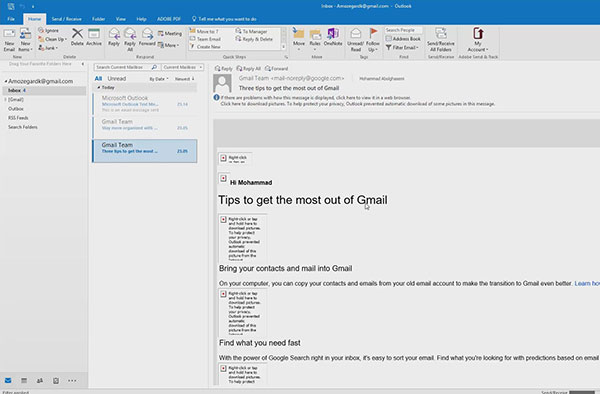The image size is (600, 394).
Task: Expand the [Gmail] folder
Action: tap(5, 99)
